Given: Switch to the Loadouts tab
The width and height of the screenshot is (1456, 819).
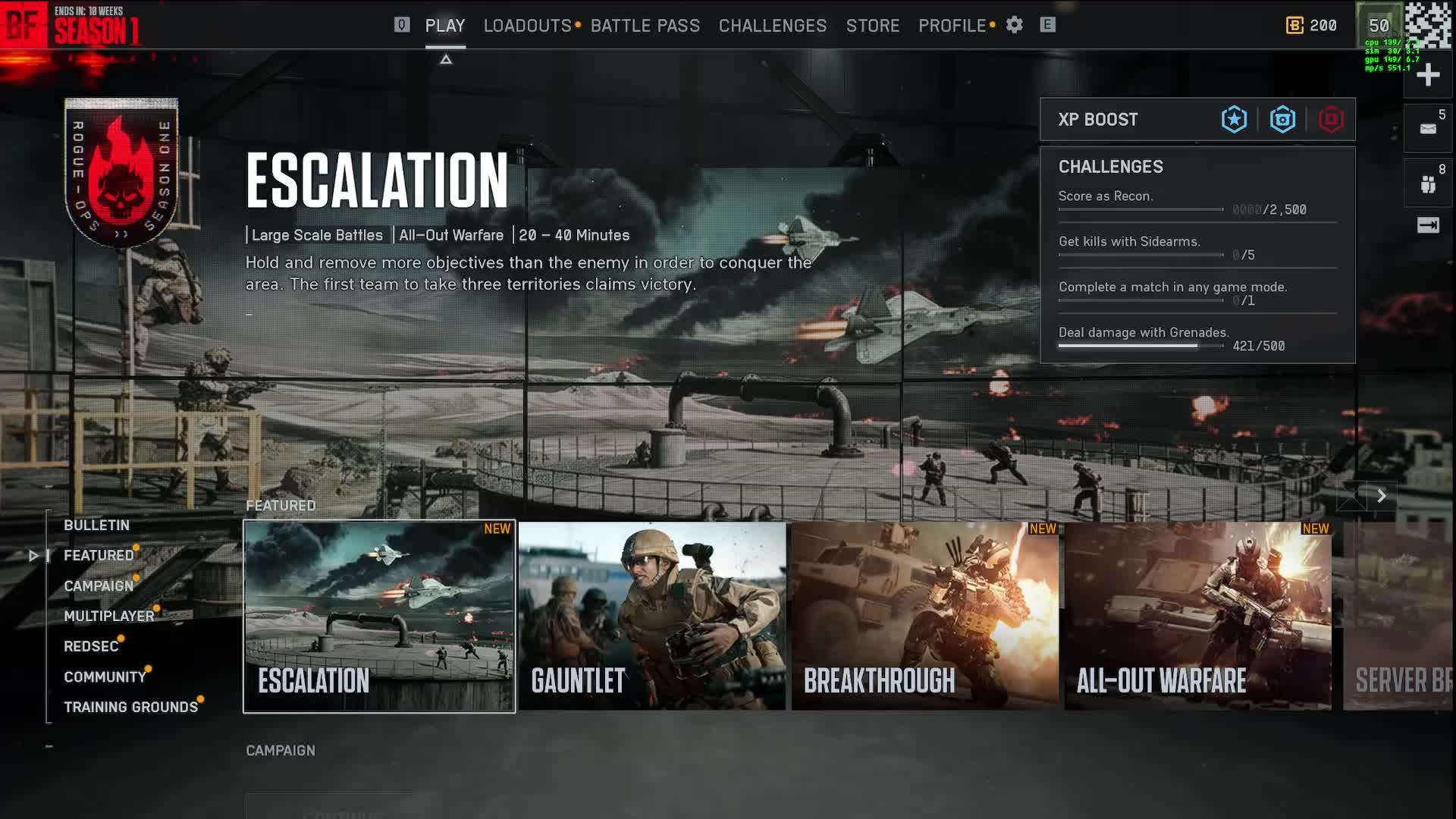Looking at the screenshot, I should [527, 25].
